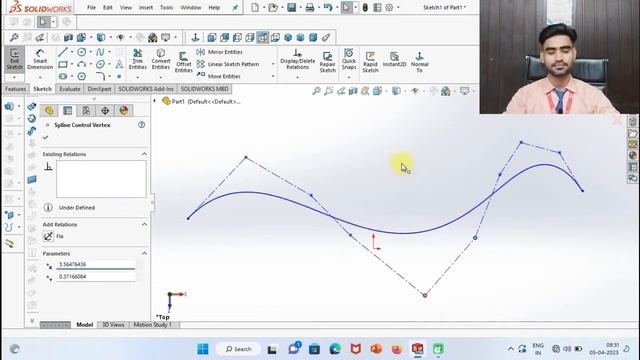Screen dimensions: 640x360
Task: Open the Tools menu
Action: point(166,7)
